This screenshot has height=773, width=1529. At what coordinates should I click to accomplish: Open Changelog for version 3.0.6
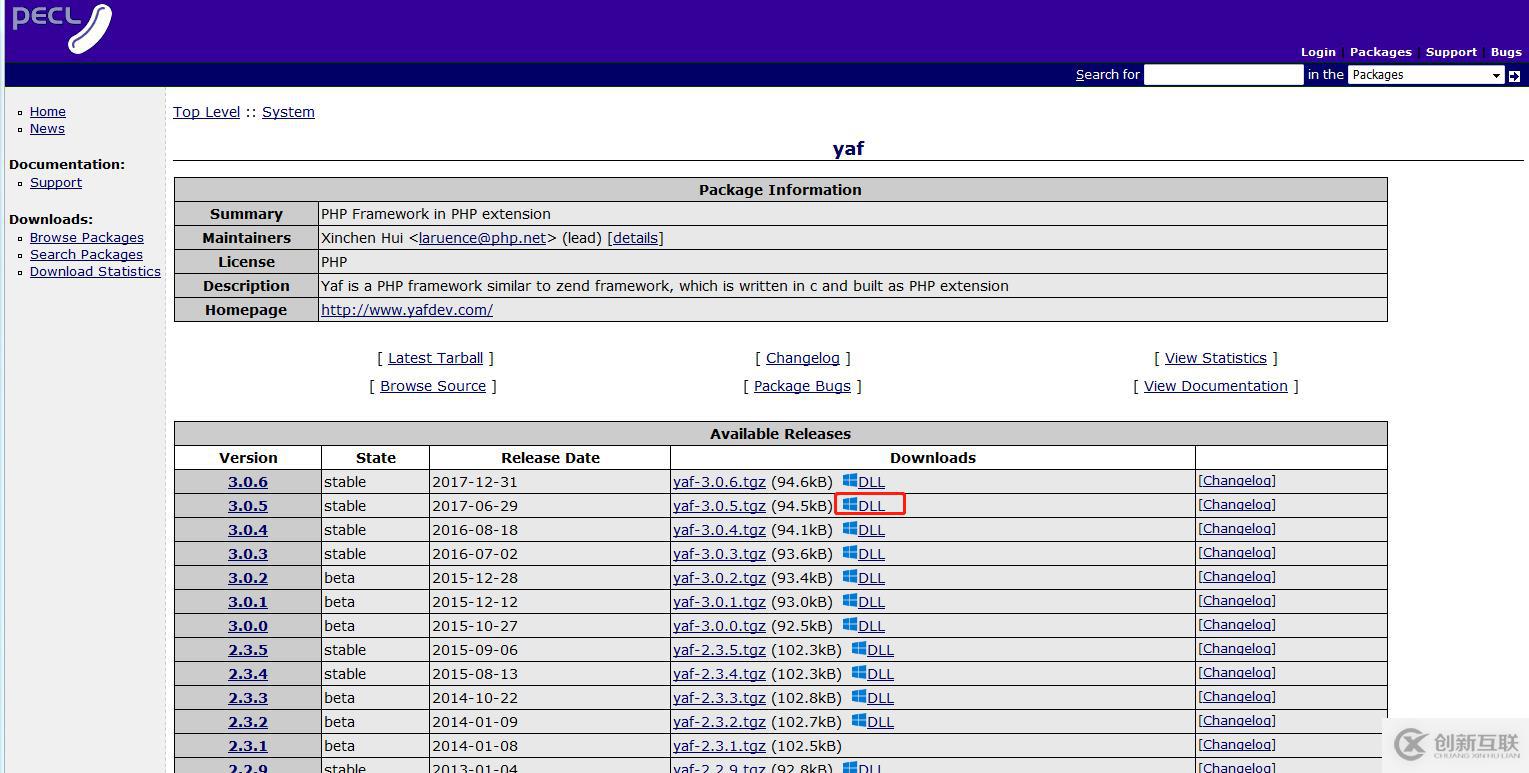1237,481
